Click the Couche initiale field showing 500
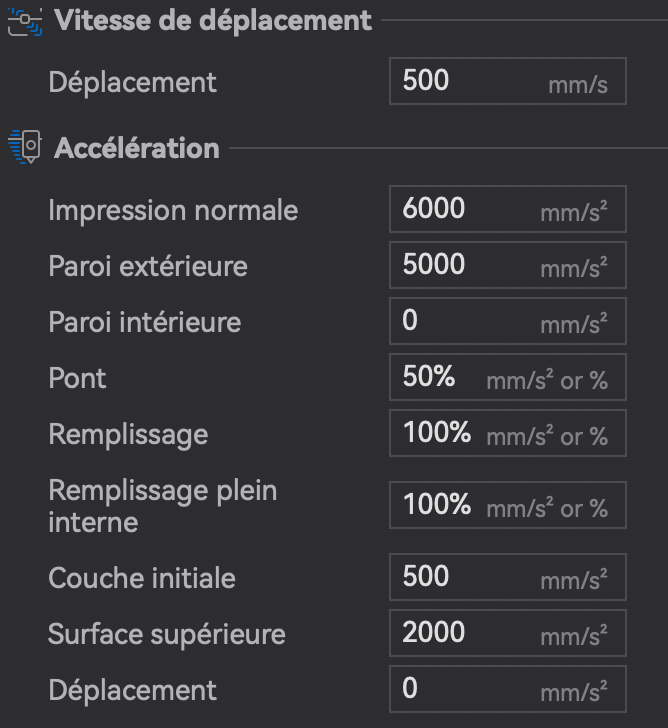 click(x=508, y=577)
